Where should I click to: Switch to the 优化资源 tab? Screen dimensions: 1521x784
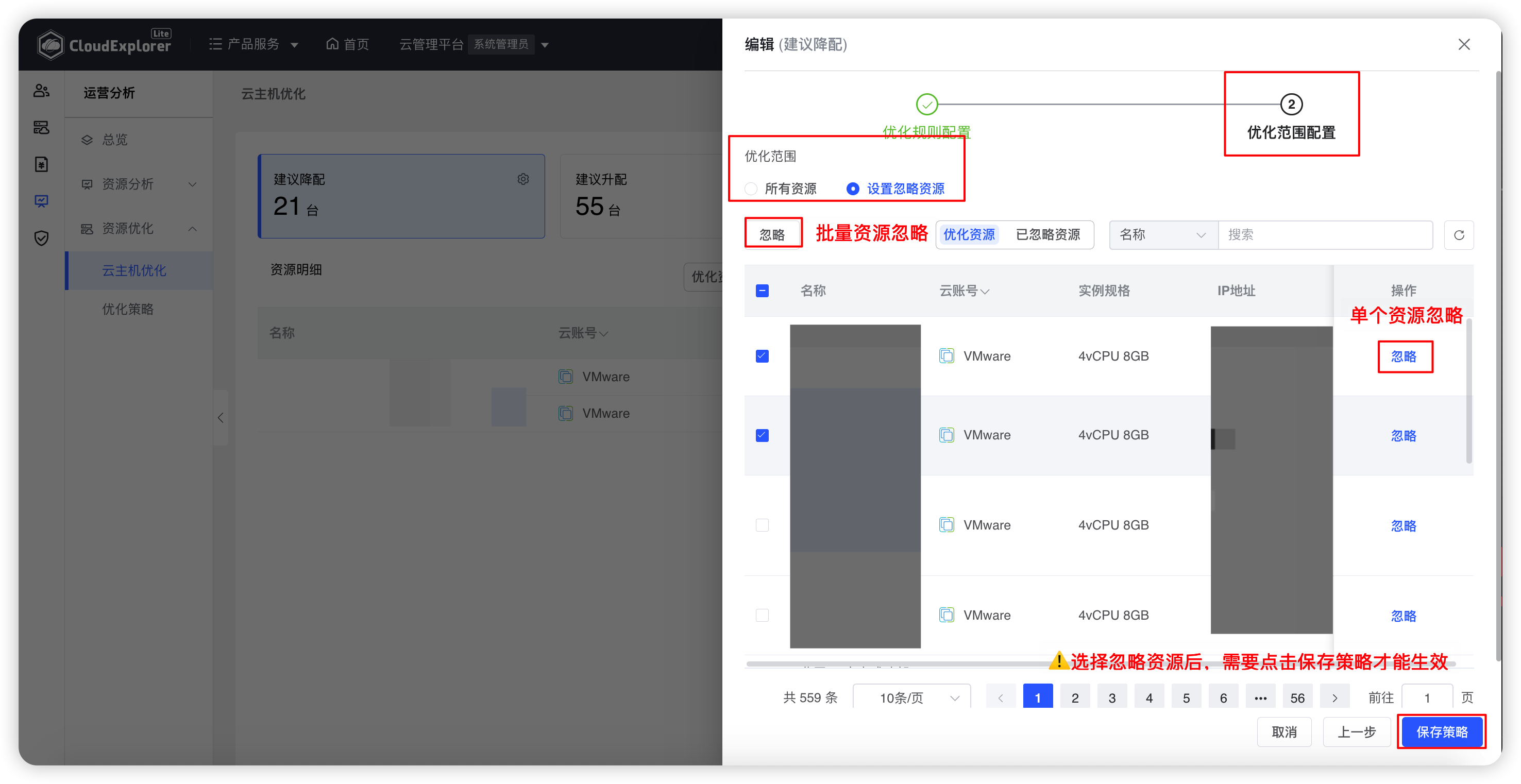pos(969,235)
